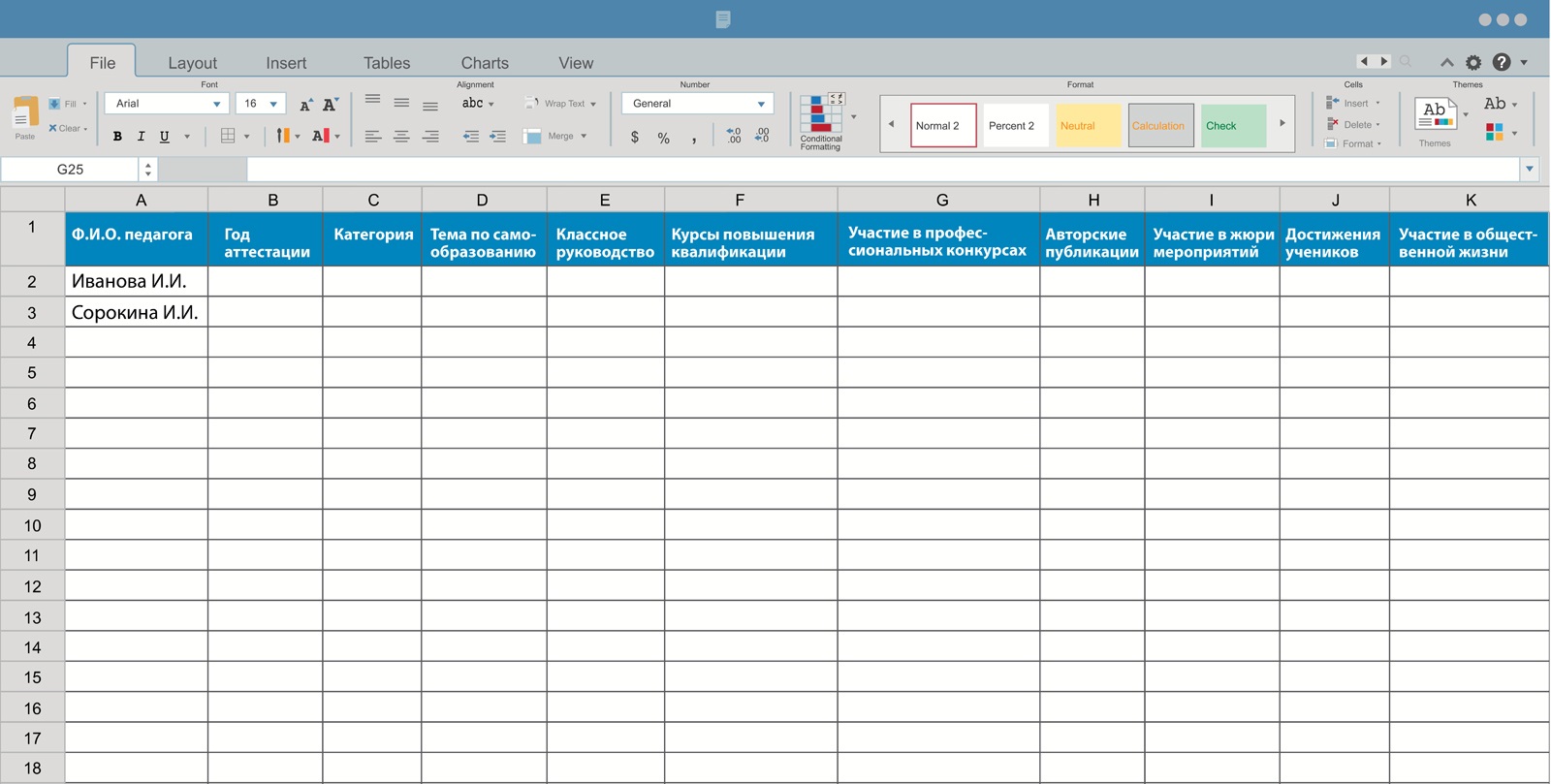1551x784 pixels.
Task: Apply the yellow Neutral cell style
Action: pyautogui.click(x=1088, y=126)
